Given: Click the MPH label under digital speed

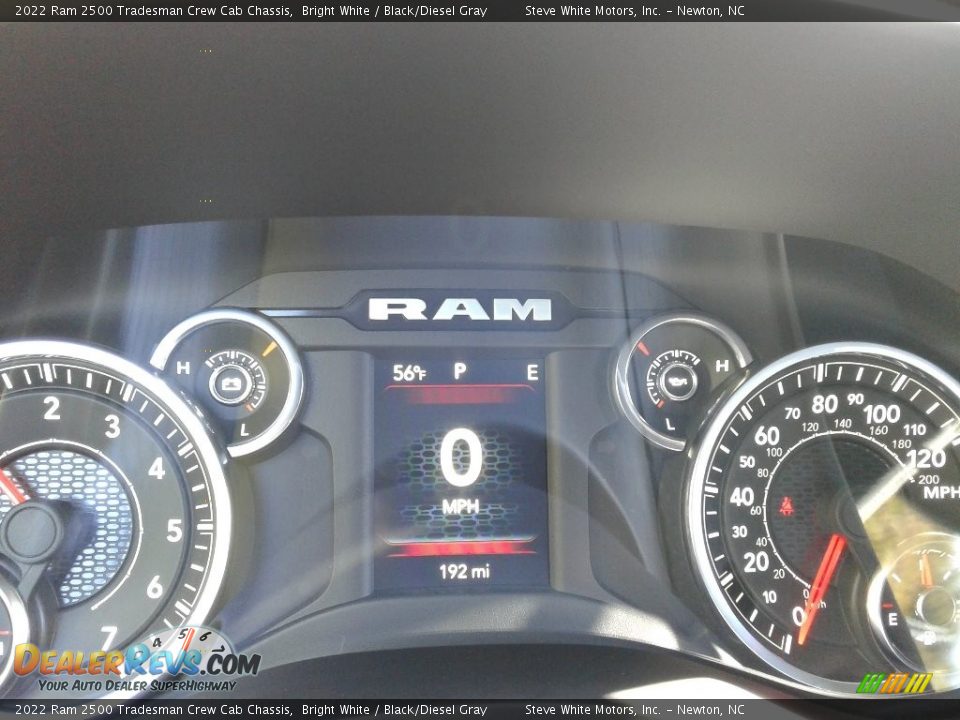Looking at the screenshot, I should click(460, 507).
